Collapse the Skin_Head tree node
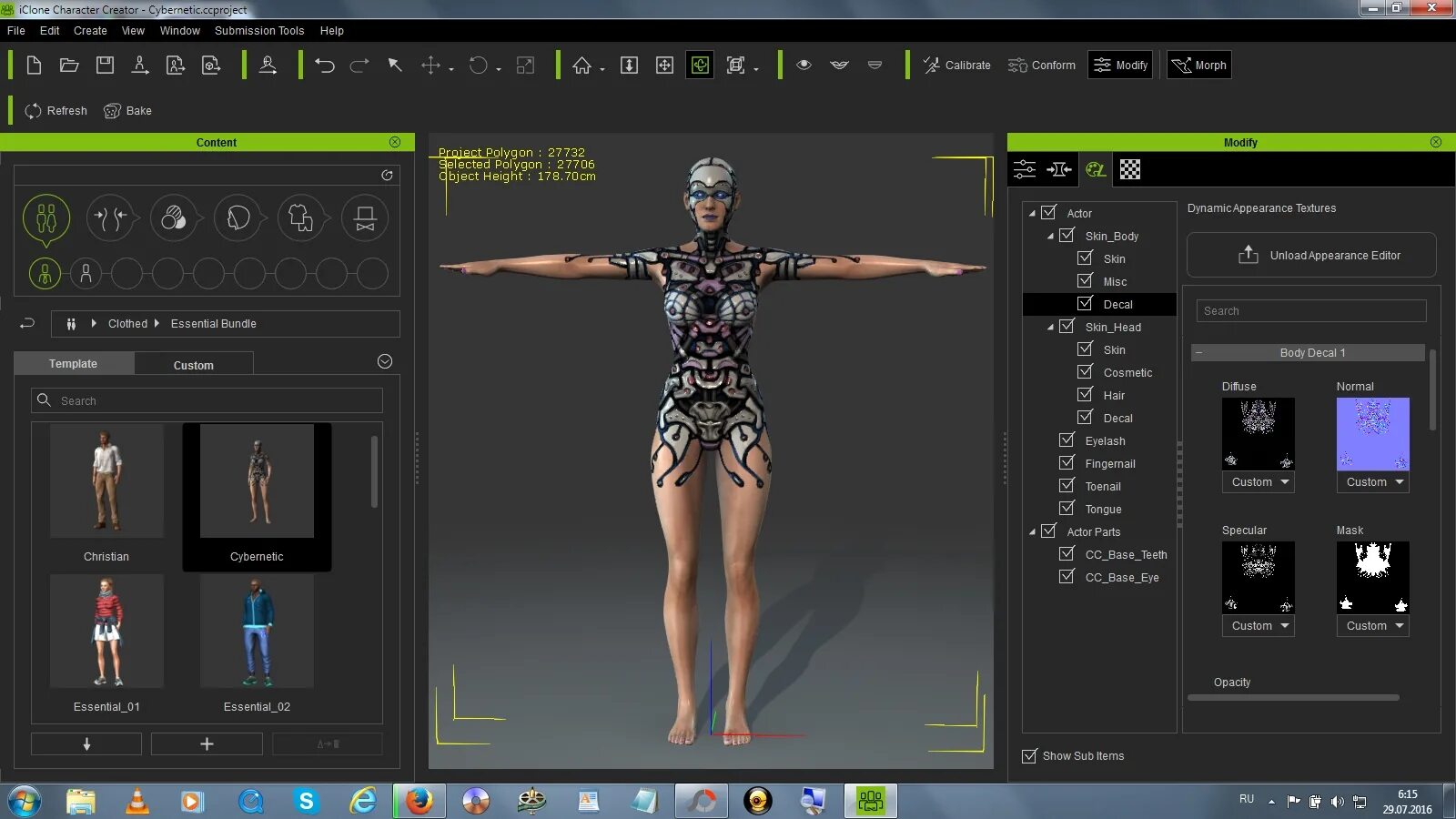This screenshot has height=819, width=1456. click(1050, 328)
